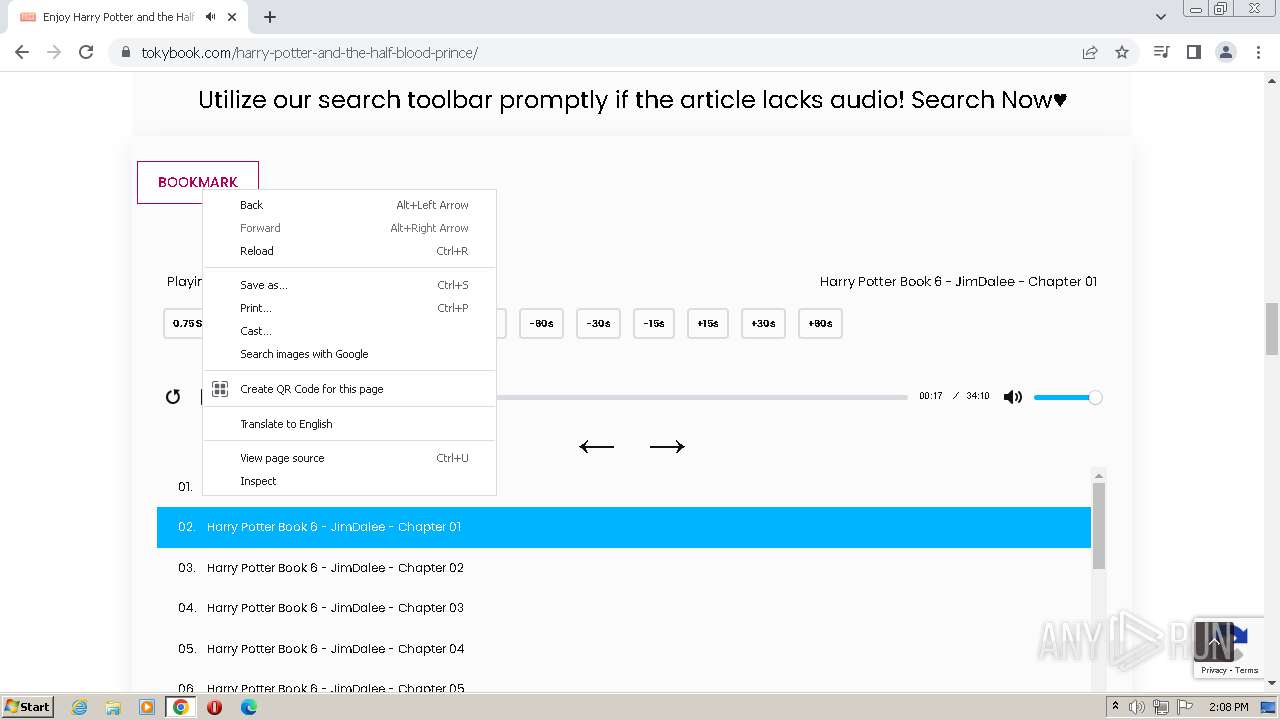The image size is (1280, 720).
Task: Play track 04 Chapter 03
Action: pyautogui.click(x=623, y=608)
